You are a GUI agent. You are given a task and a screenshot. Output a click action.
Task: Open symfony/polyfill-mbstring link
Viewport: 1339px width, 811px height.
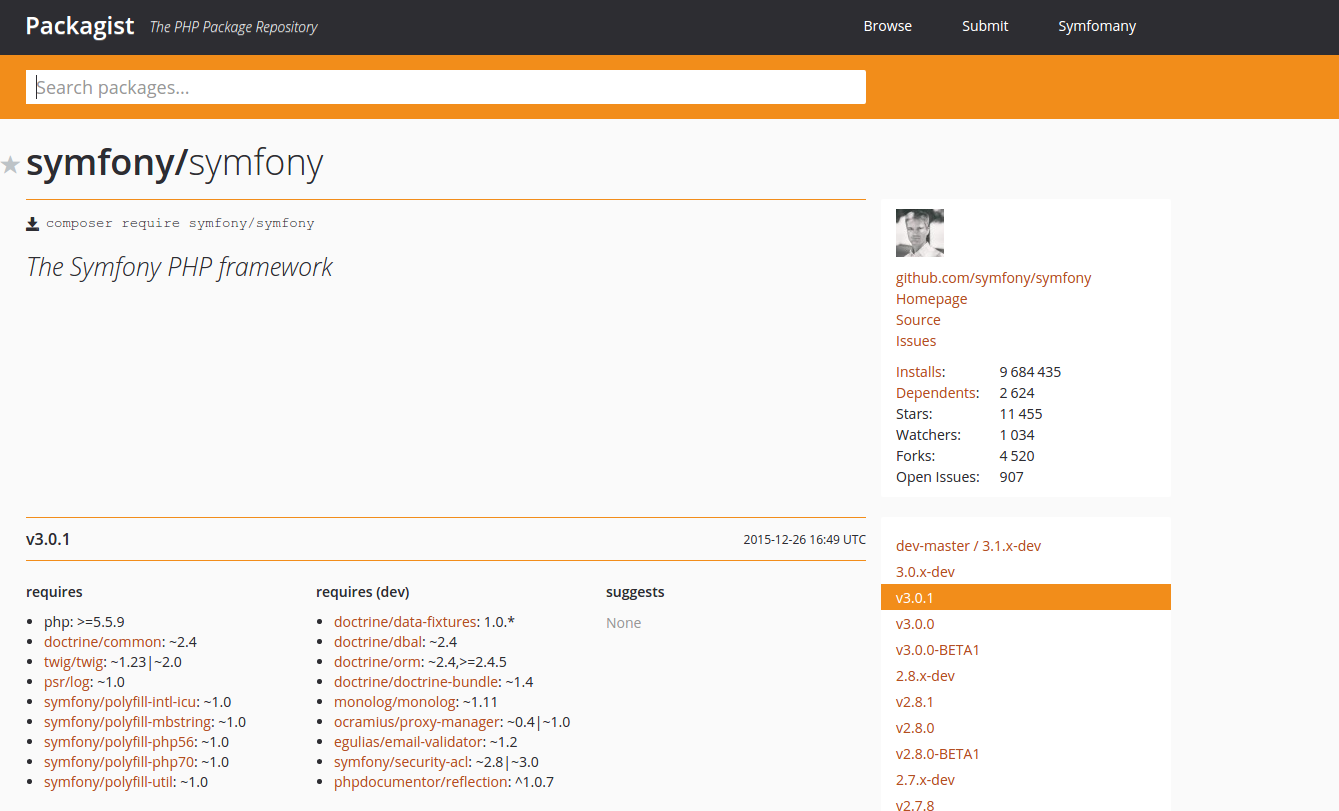coord(127,722)
